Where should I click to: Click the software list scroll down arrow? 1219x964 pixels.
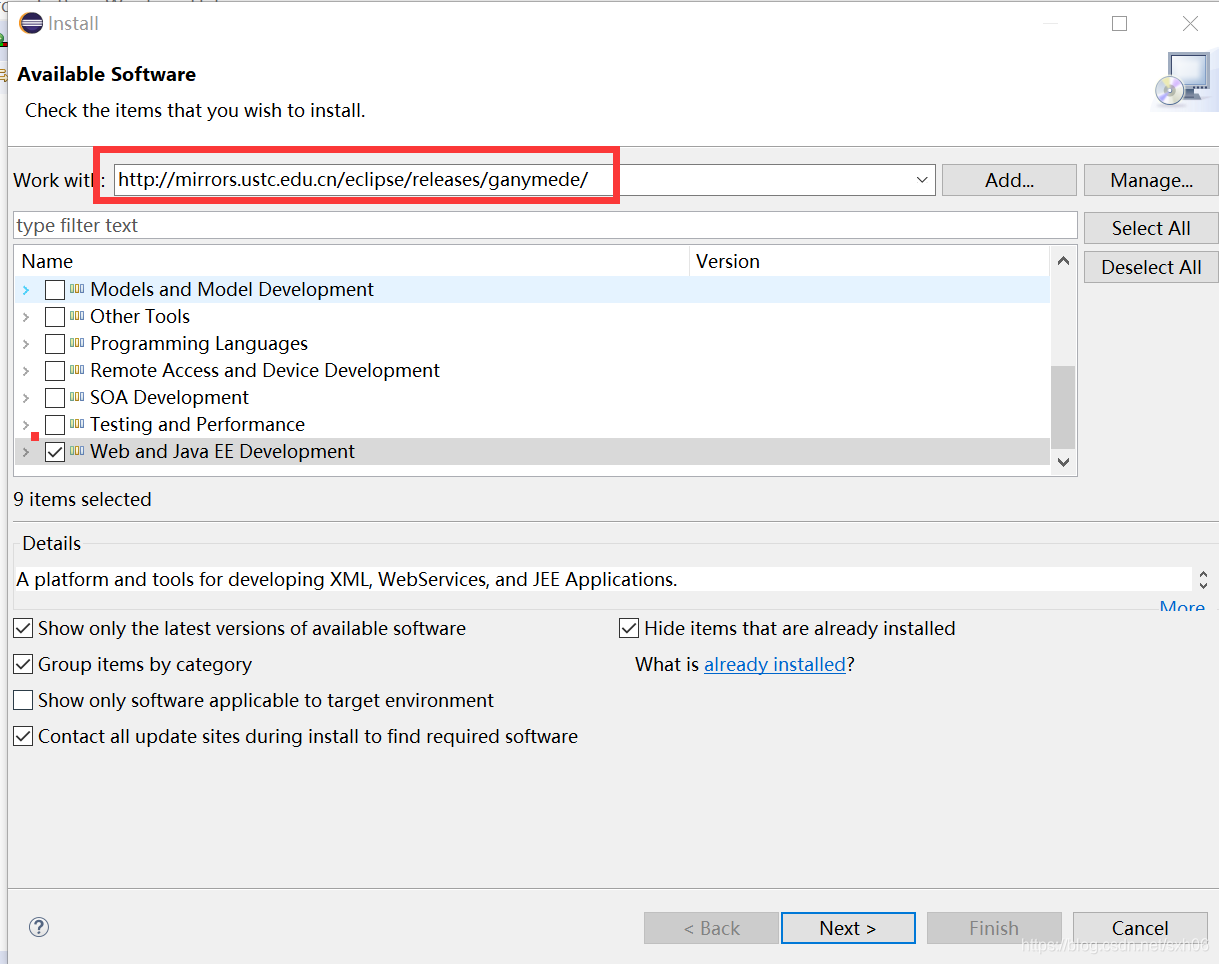tap(1063, 461)
